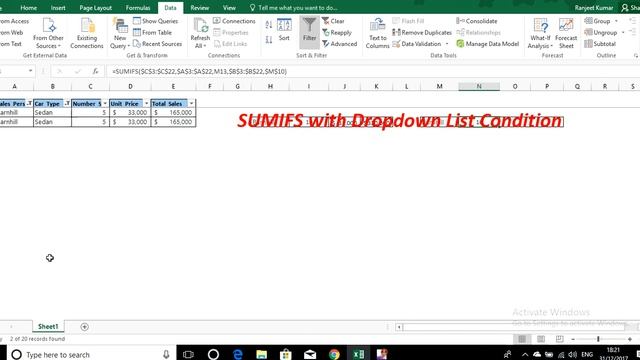Image resolution: width=640 pixels, height=360 pixels.
Task: Add a new sheet with plus button
Action: [x=84, y=327]
